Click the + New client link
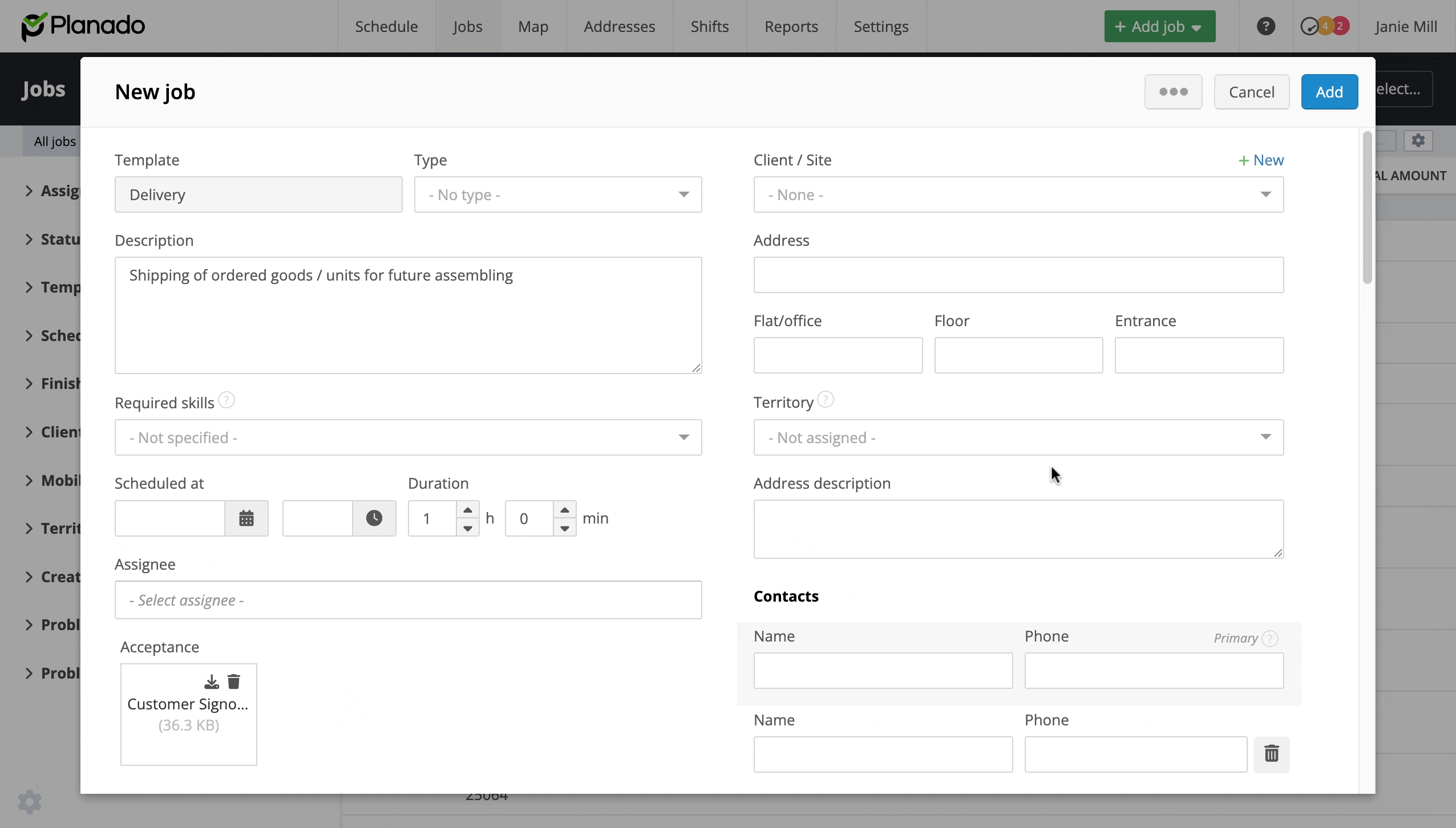The image size is (1456, 828). [x=1261, y=160]
